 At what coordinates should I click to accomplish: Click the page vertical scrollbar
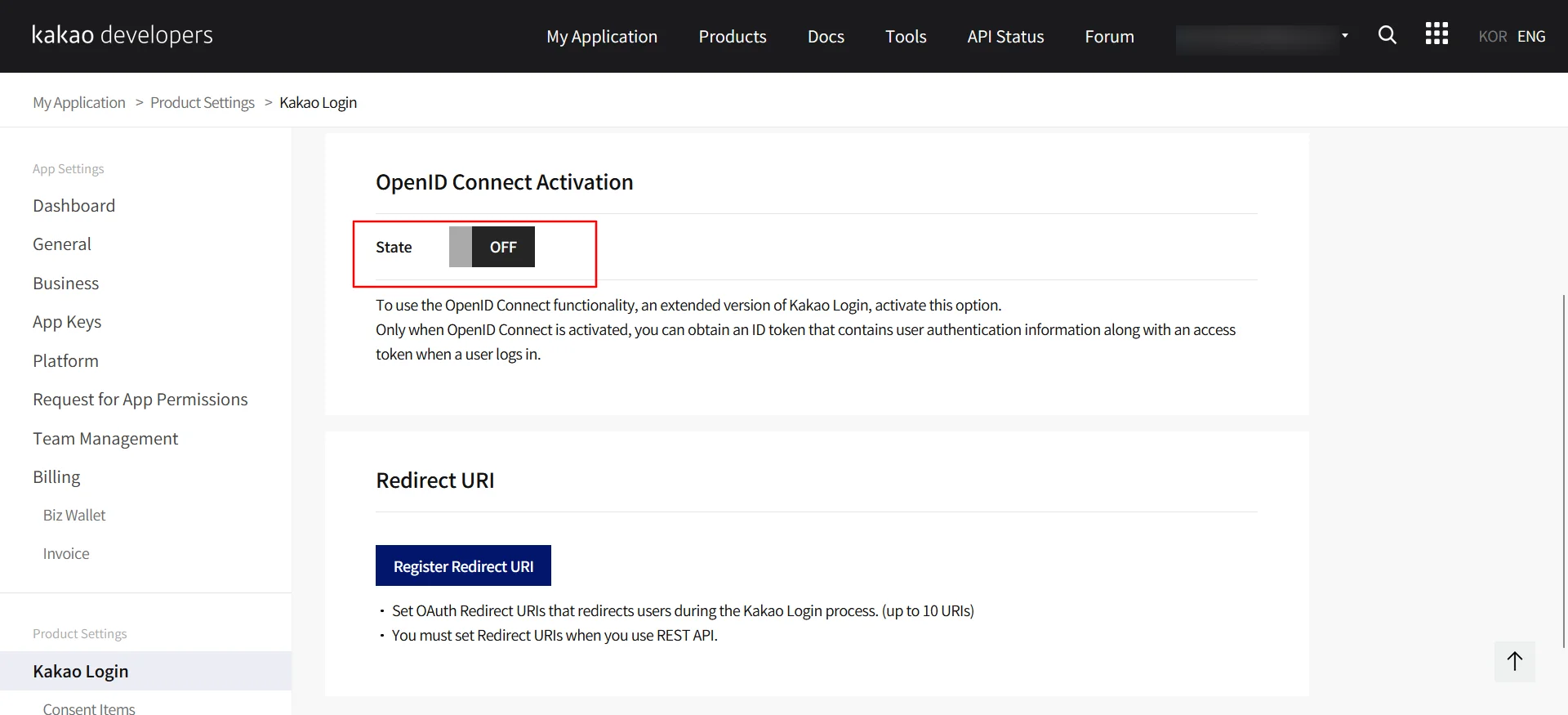1565,470
